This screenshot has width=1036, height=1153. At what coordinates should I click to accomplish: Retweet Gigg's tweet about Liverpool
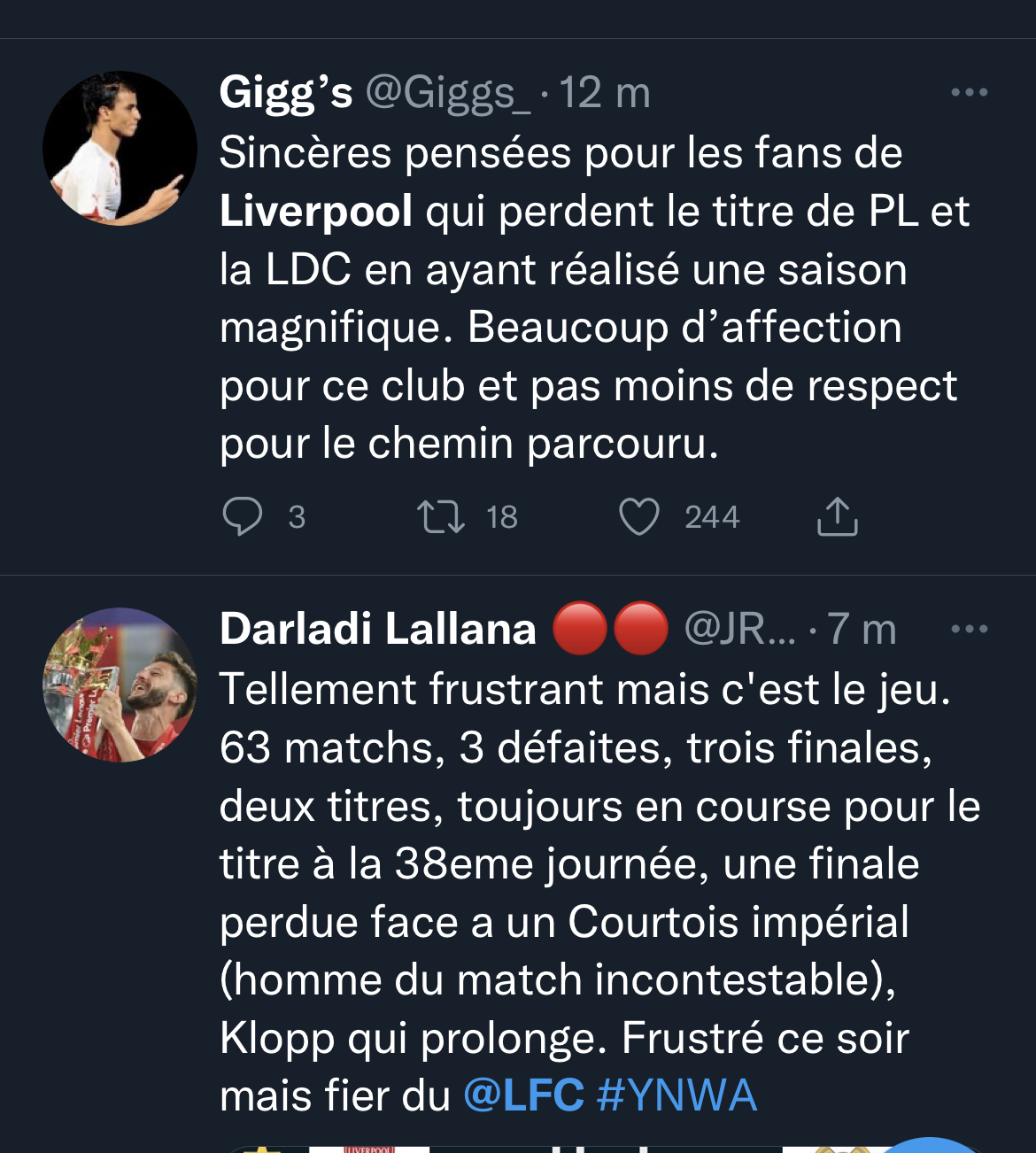point(441,517)
